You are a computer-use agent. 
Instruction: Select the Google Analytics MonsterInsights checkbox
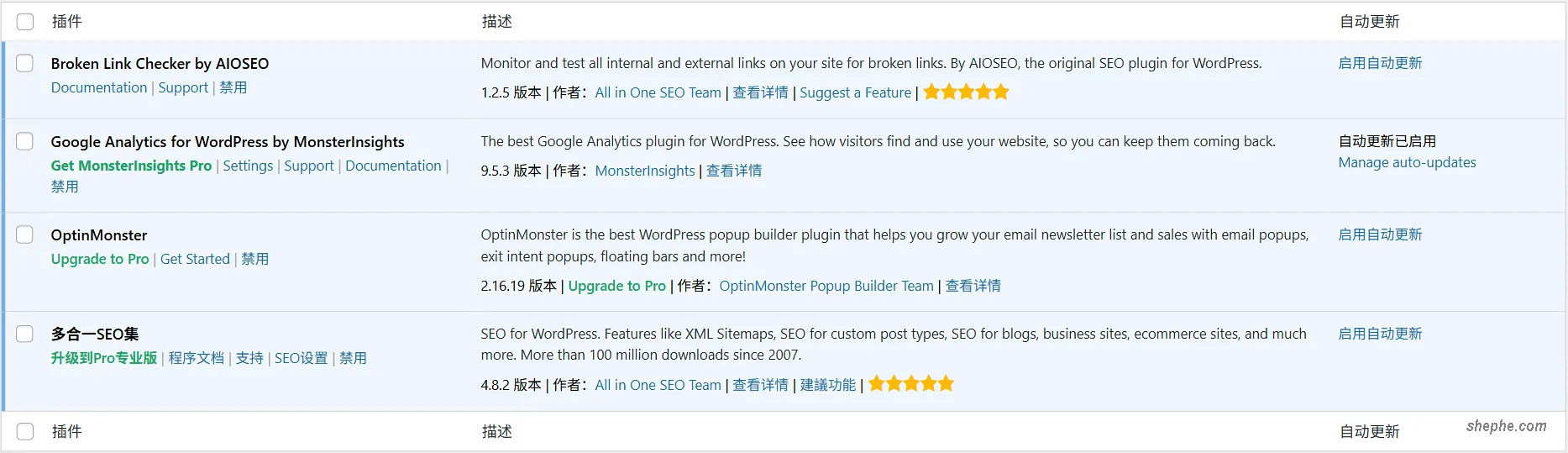click(x=25, y=141)
